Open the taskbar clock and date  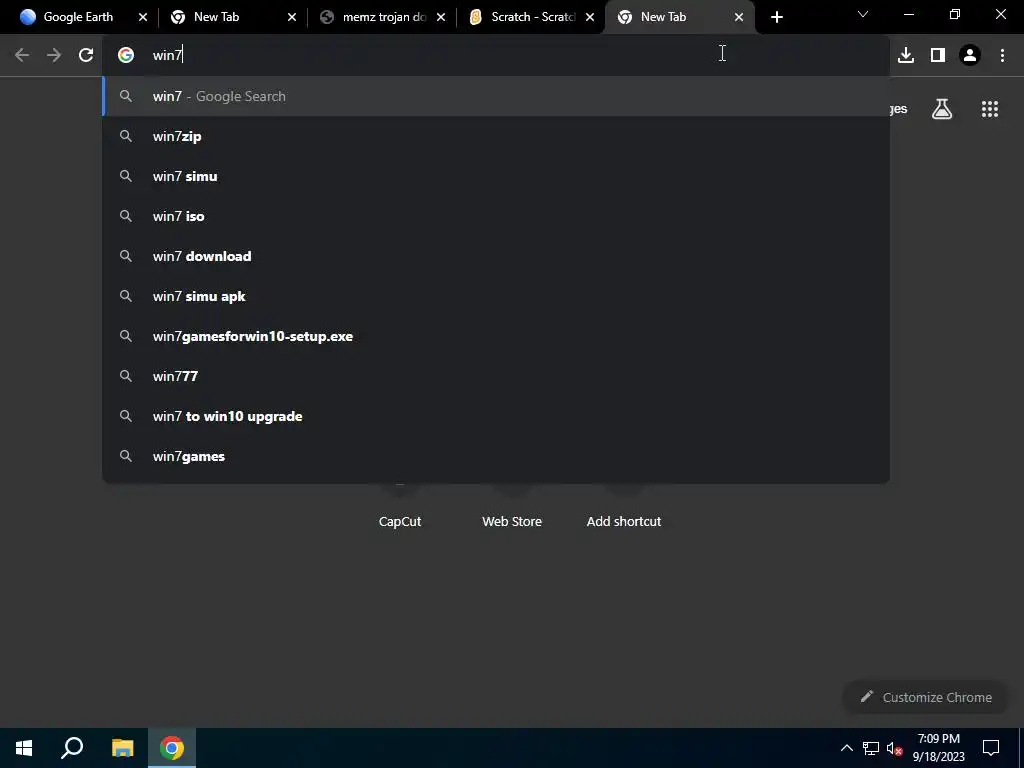pos(938,748)
